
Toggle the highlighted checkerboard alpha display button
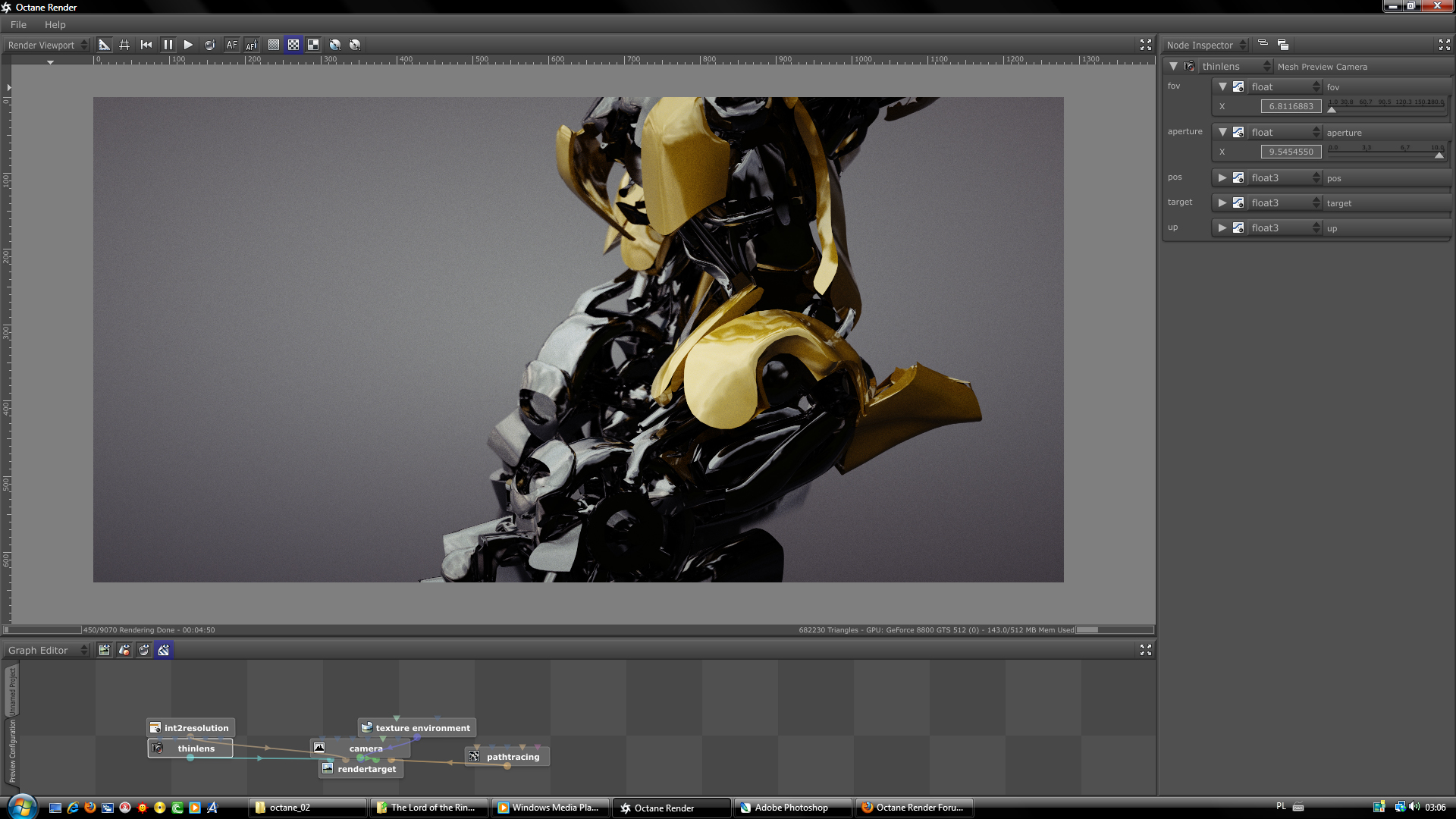293,45
